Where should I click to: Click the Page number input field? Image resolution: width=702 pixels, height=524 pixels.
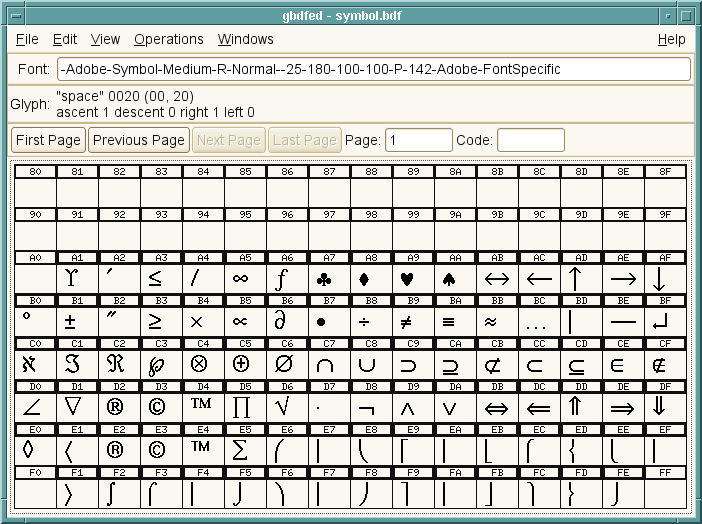click(x=418, y=140)
